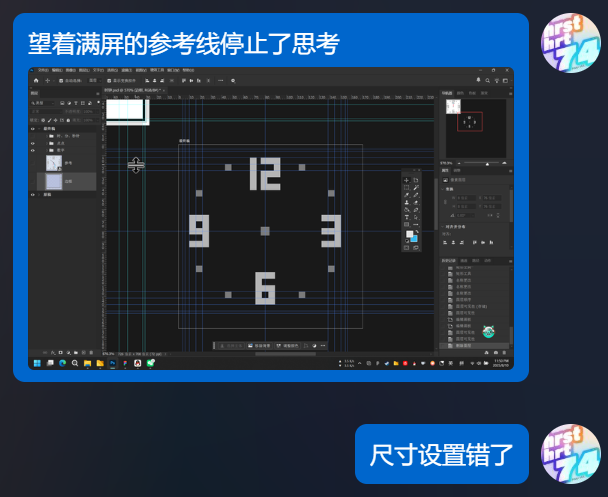Click the user avatar beside the reply message
The width and height of the screenshot is (608, 497).
tap(570, 453)
